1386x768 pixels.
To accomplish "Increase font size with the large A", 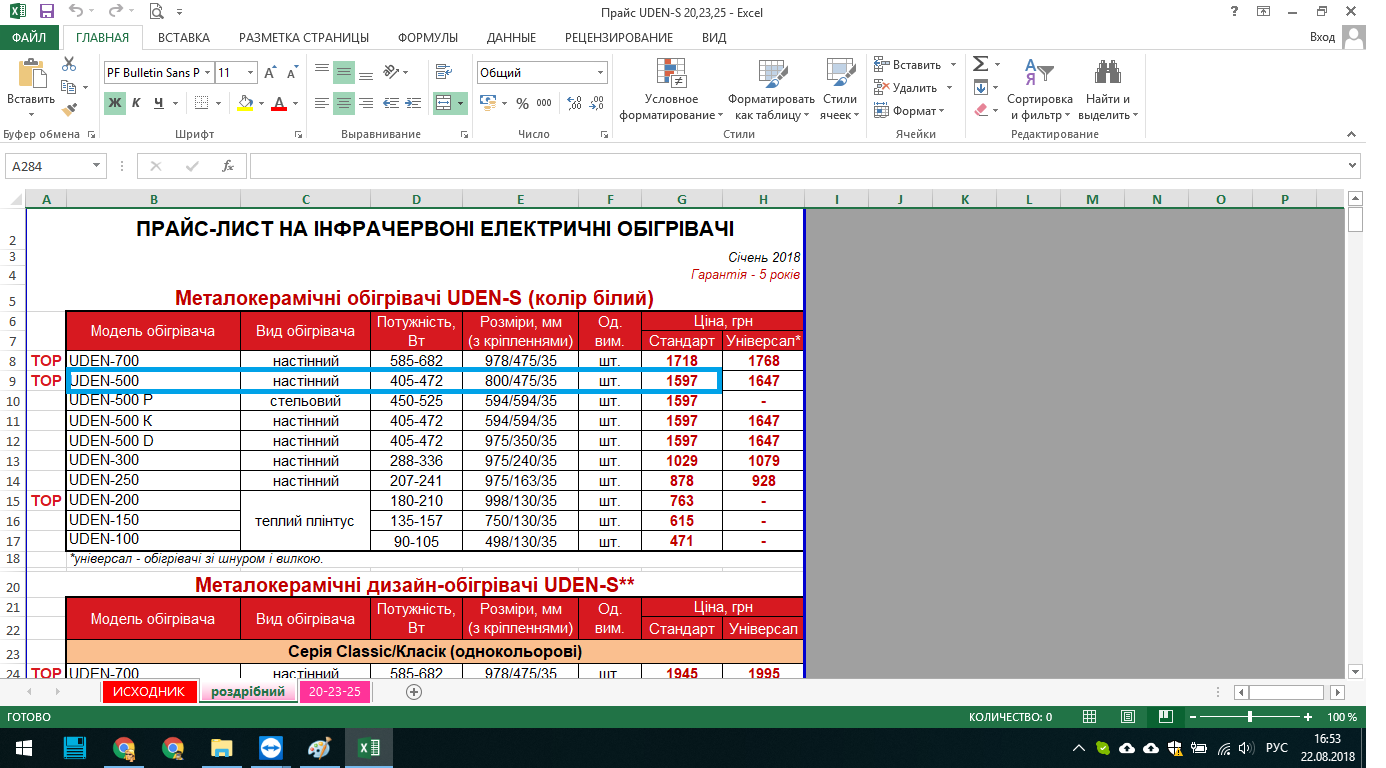I will [271, 73].
